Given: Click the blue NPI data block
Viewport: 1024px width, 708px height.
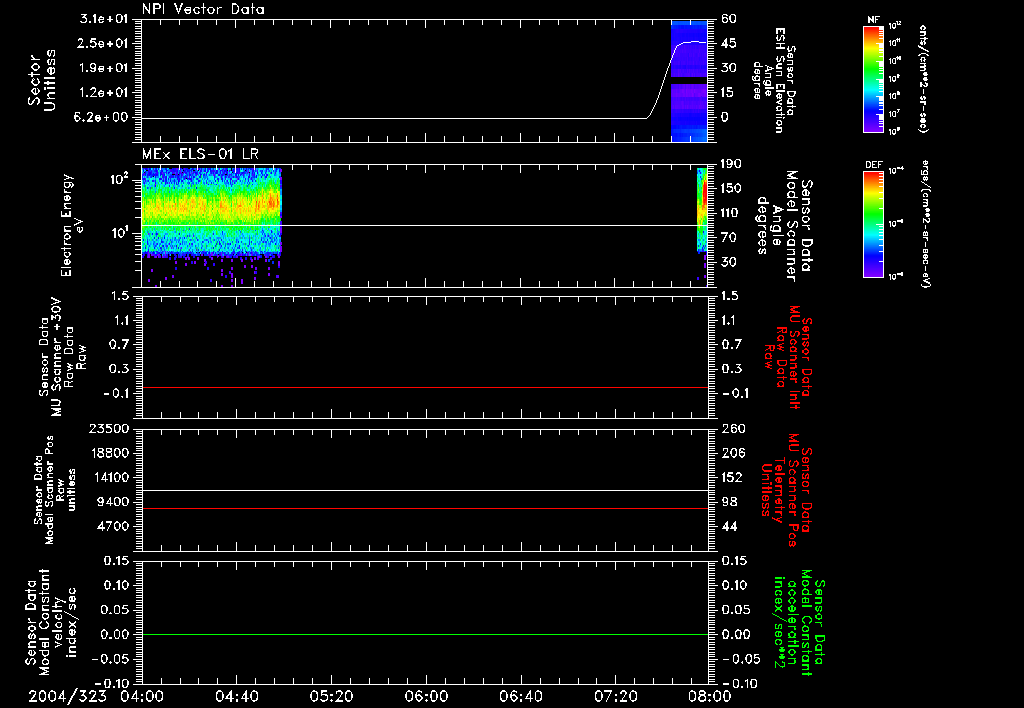Looking at the screenshot, I should pyautogui.click(x=689, y=81).
